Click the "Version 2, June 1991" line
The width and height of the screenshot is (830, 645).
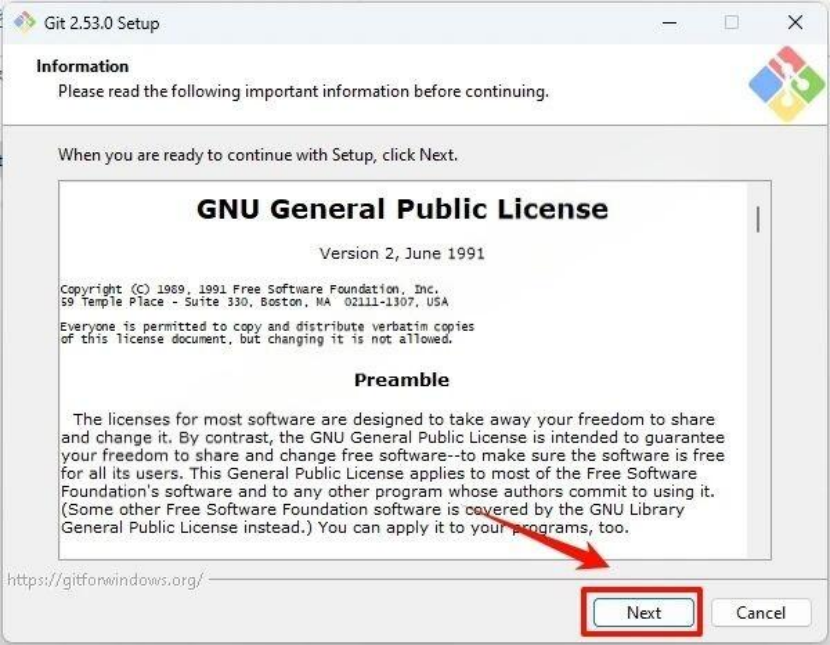pyautogui.click(x=402, y=253)
